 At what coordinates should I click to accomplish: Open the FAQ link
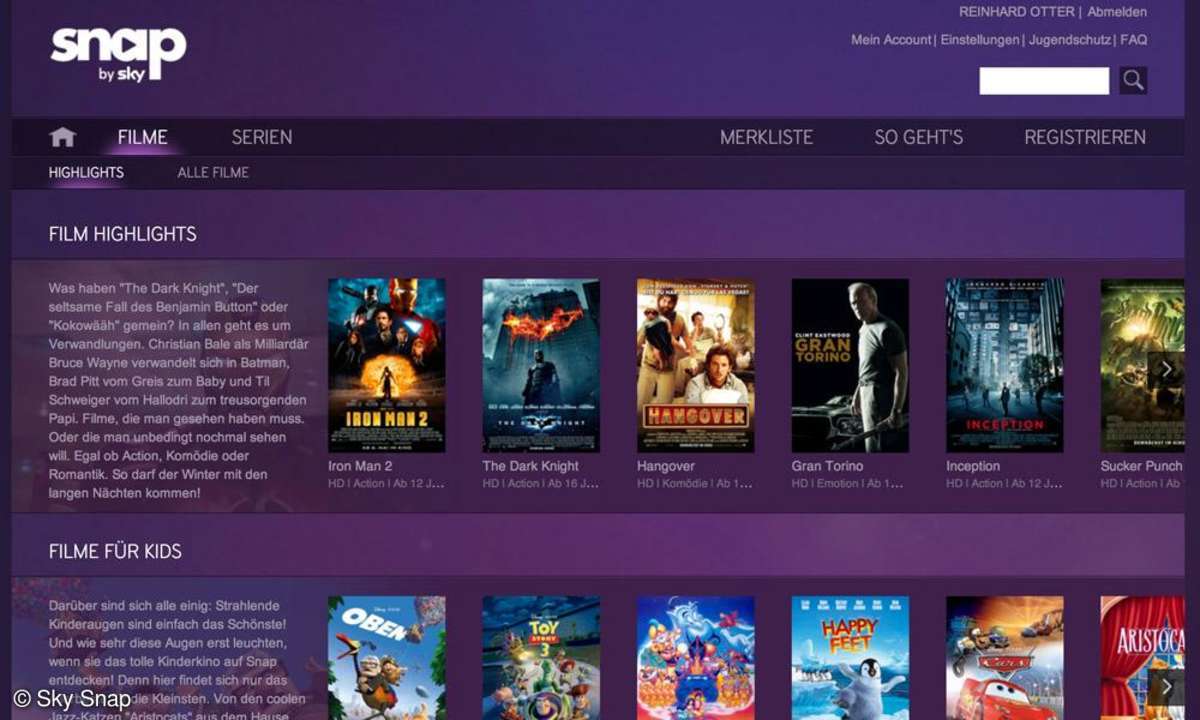pyautogui.click(x=1133, y=40)
